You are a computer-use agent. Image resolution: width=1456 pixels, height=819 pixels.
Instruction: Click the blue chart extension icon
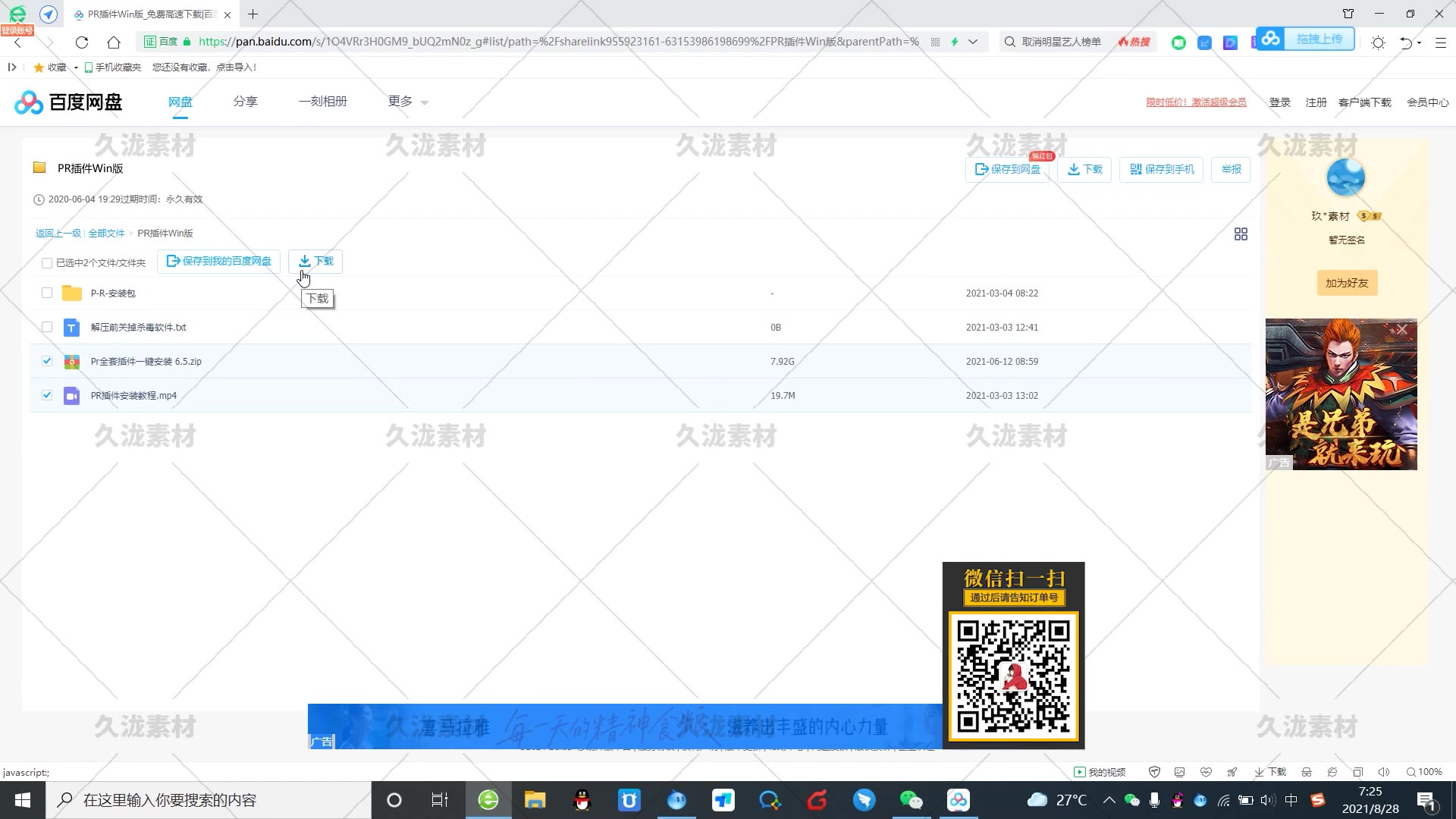tap(1204, 42)
